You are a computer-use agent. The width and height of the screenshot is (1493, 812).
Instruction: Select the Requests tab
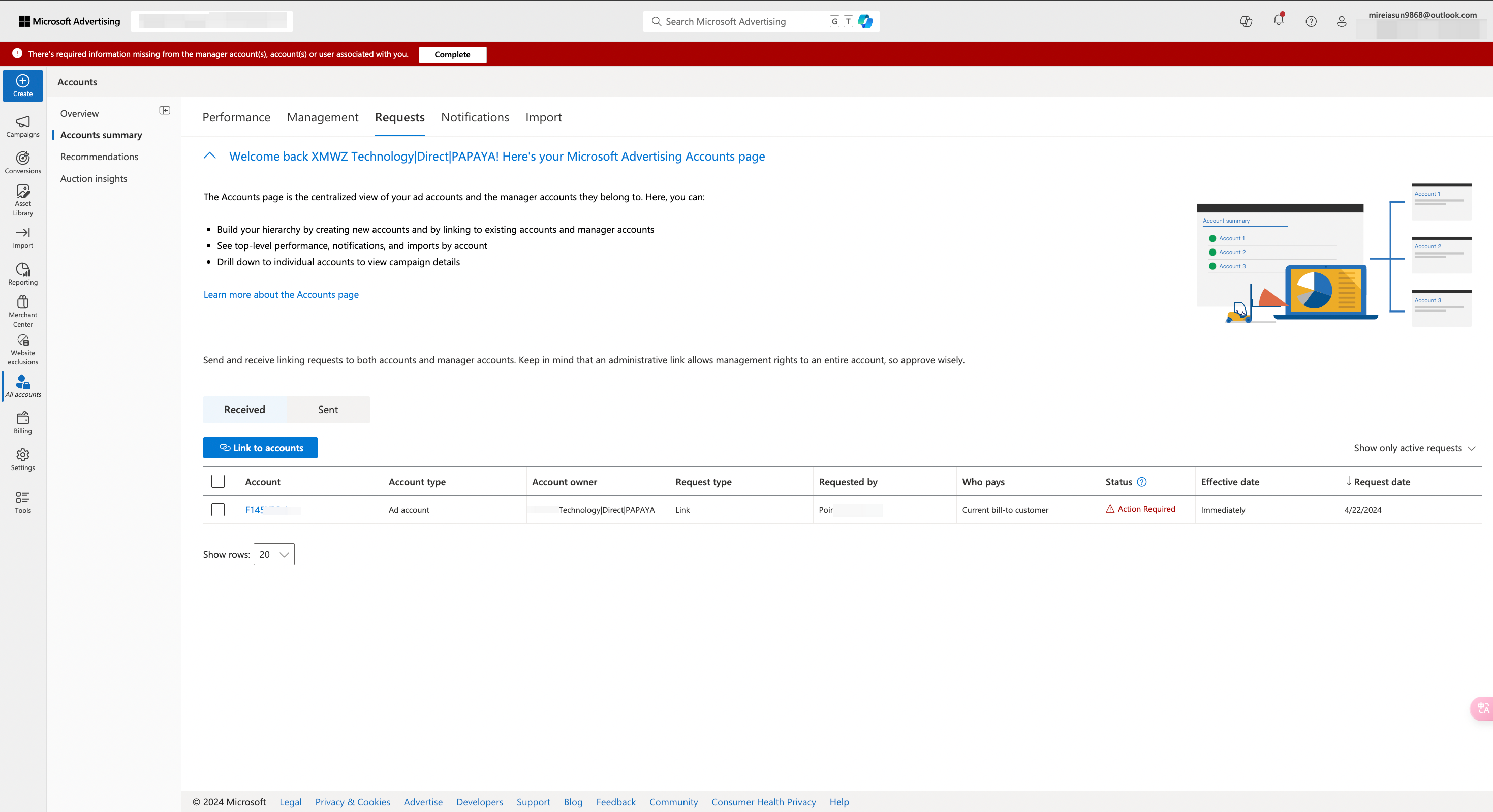[399, 118]
